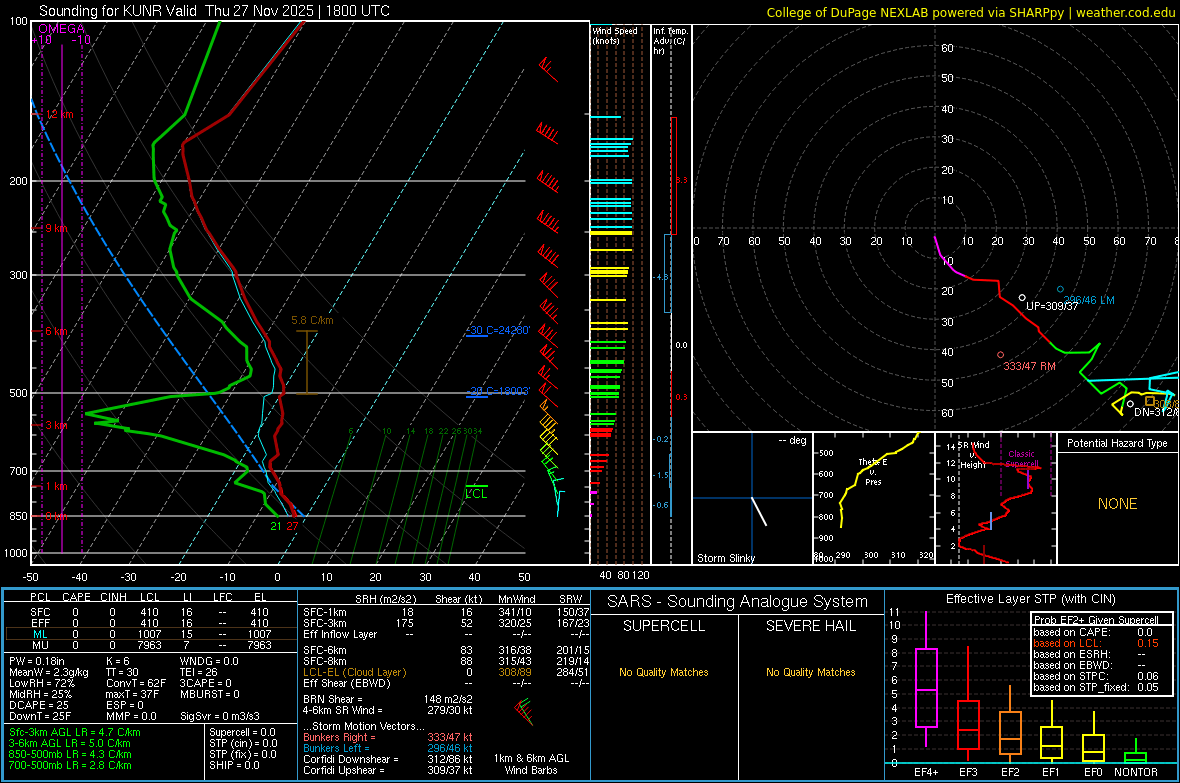Click the 'PW = 0.18in' value

tap(37, 661)
